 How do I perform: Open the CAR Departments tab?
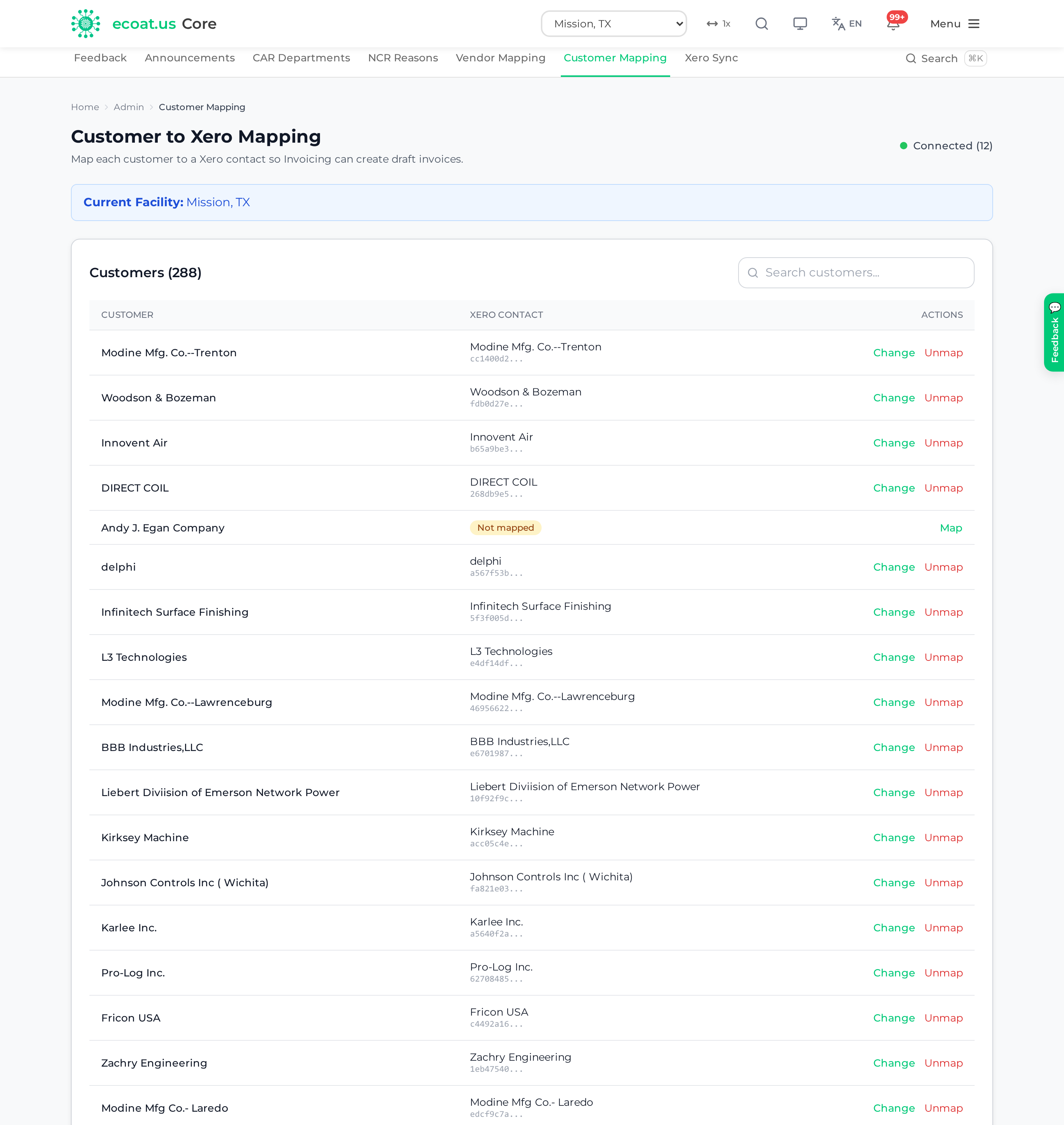click(301, 58)
